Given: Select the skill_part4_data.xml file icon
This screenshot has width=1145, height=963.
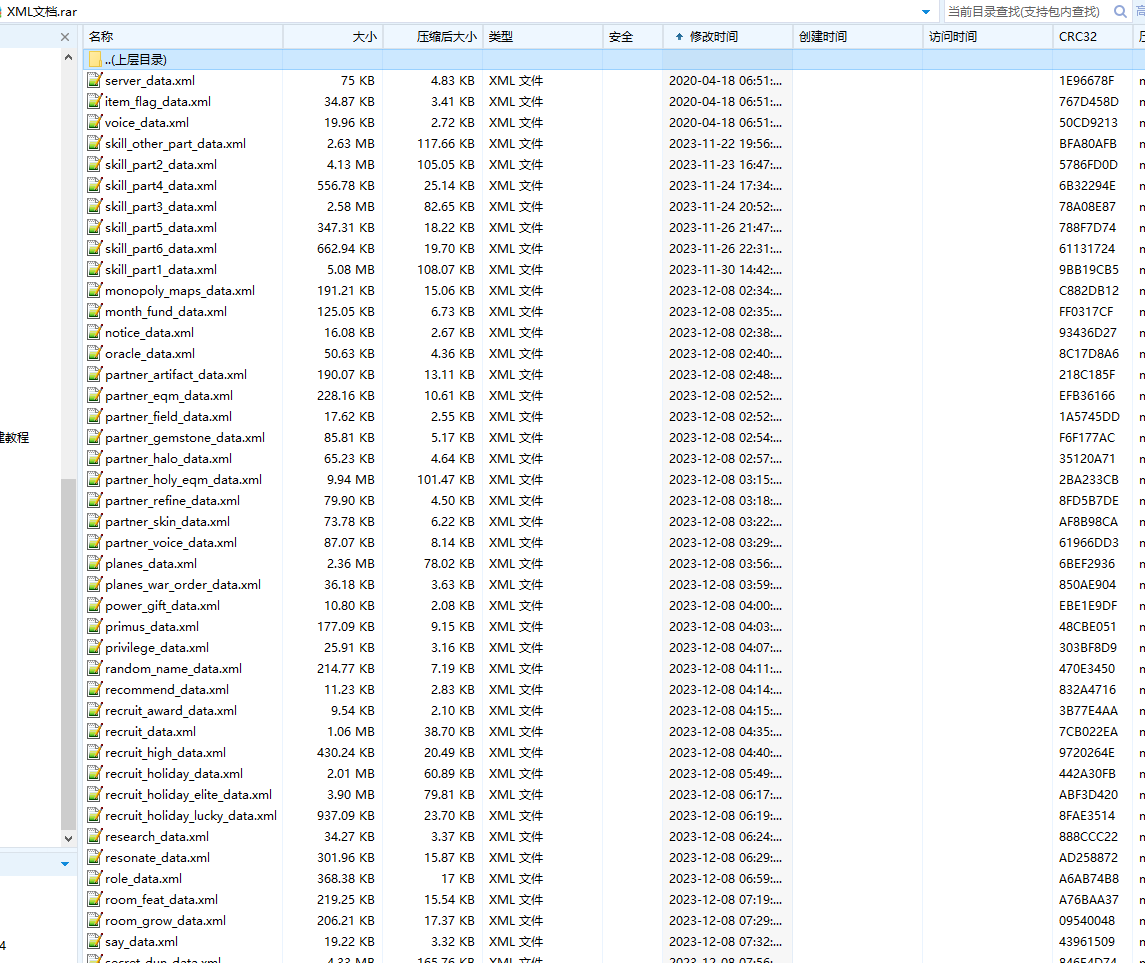Looking at the screenshot, I should click(95, 185).
